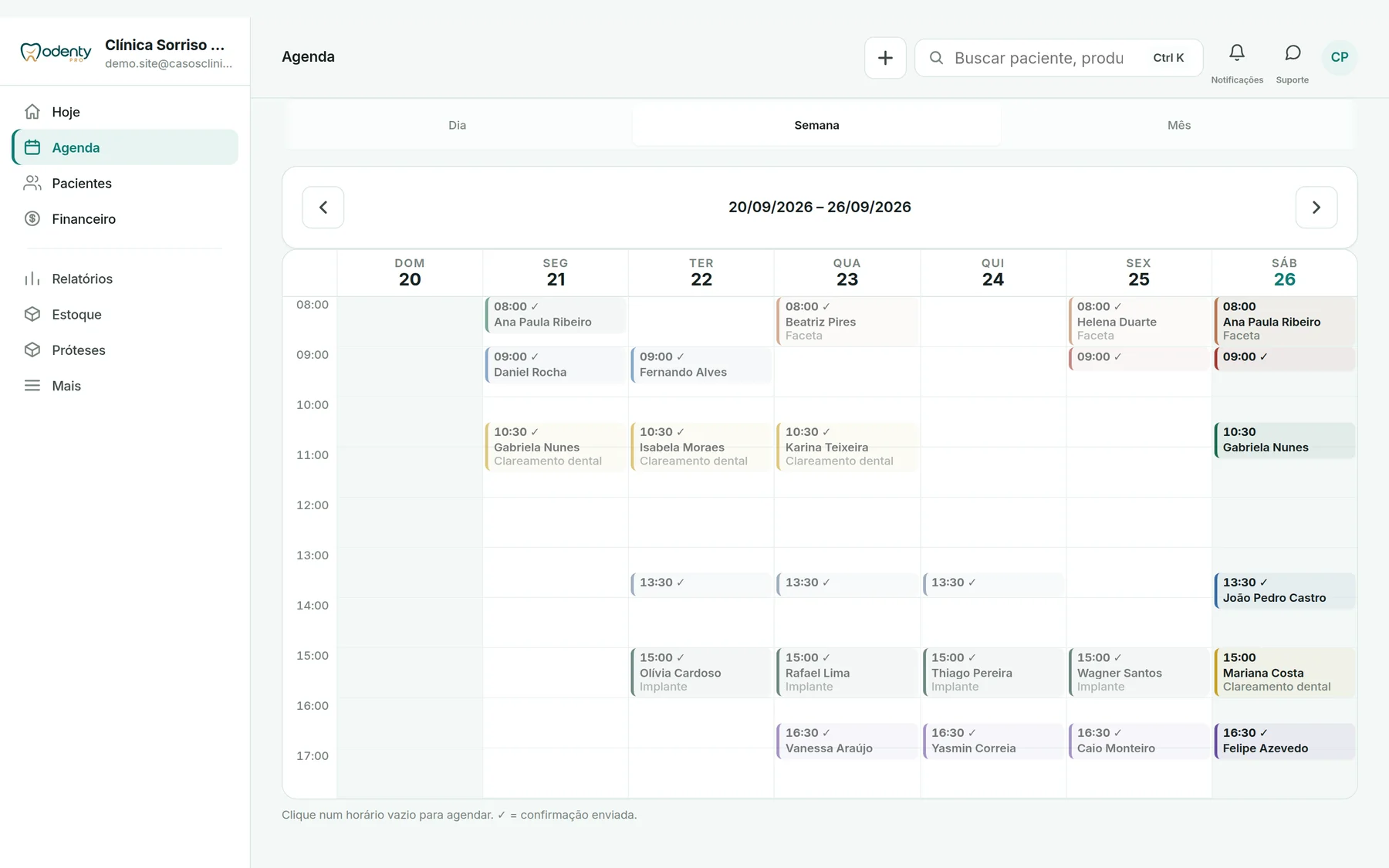
Task: Click the 20/09/2026 – 26/09/2026 date range
Action: pos(820,207)
